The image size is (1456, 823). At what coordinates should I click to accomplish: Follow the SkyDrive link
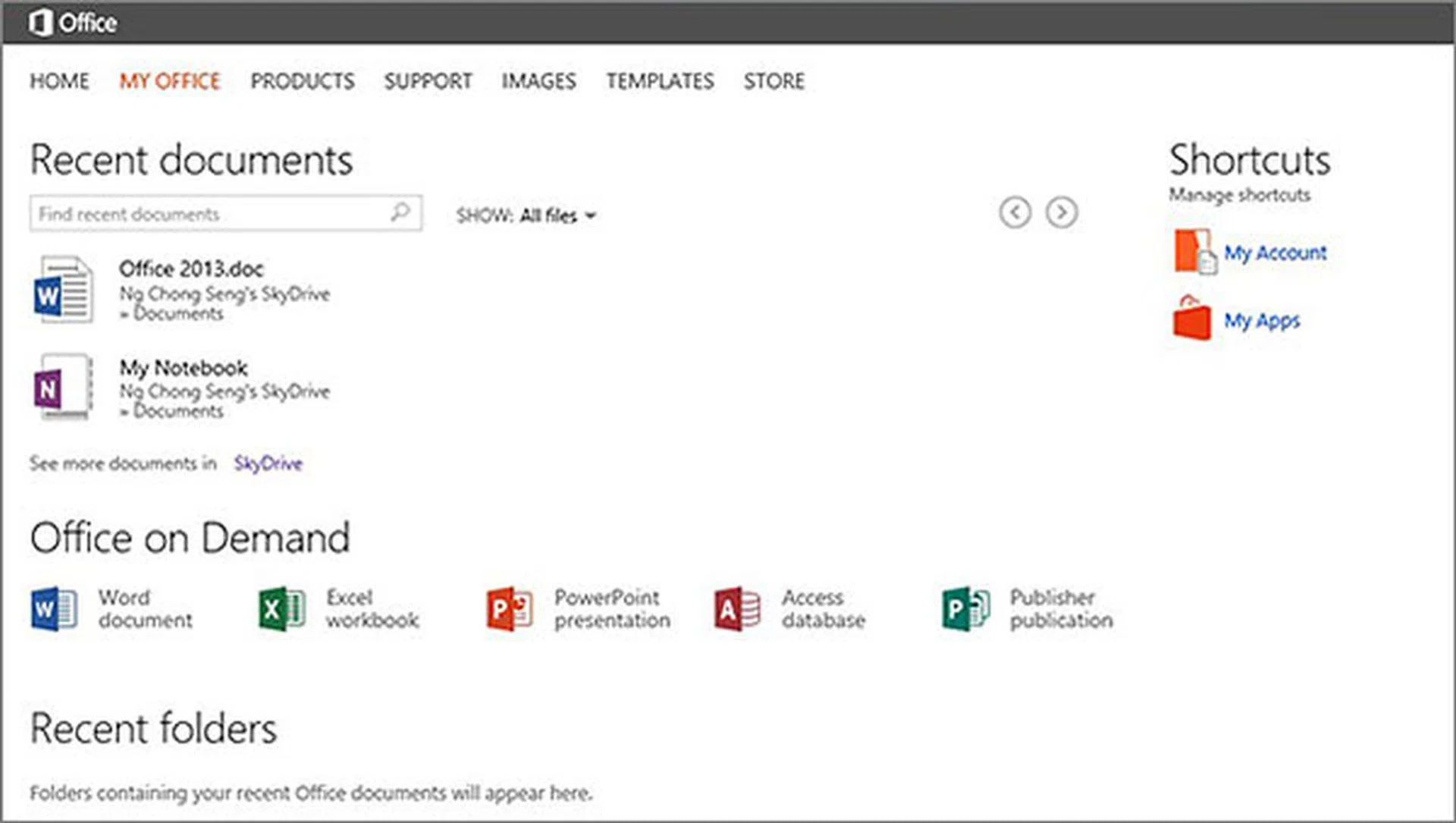tap(268, 463)
